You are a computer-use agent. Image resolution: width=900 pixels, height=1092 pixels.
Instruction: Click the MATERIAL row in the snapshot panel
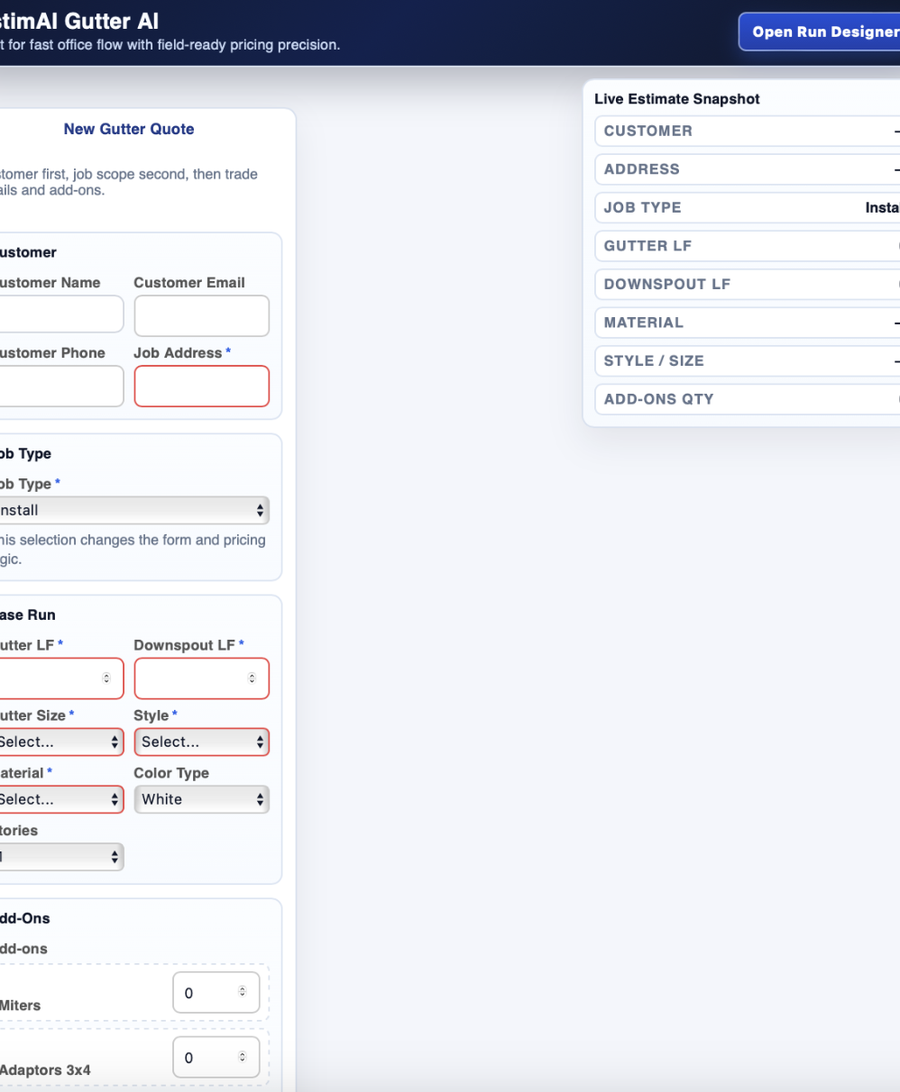pos(745,322)
